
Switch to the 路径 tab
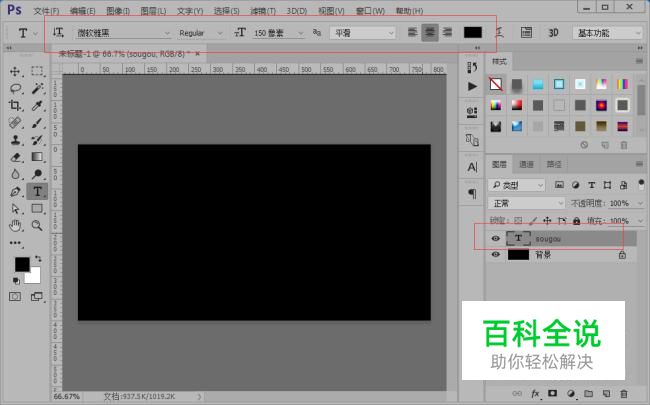pos(554,165)
